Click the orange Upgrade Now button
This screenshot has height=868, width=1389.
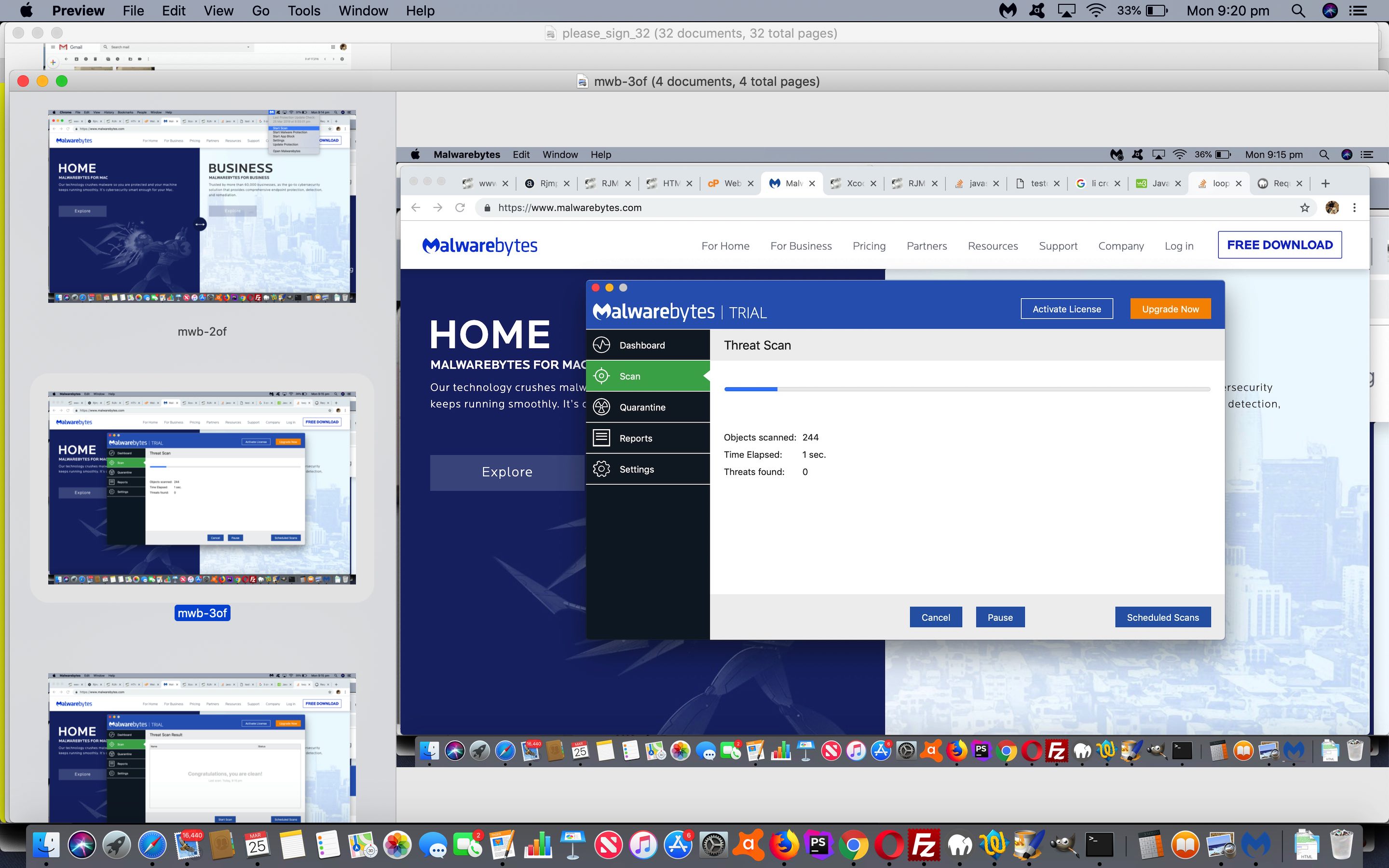[1171, 309]
